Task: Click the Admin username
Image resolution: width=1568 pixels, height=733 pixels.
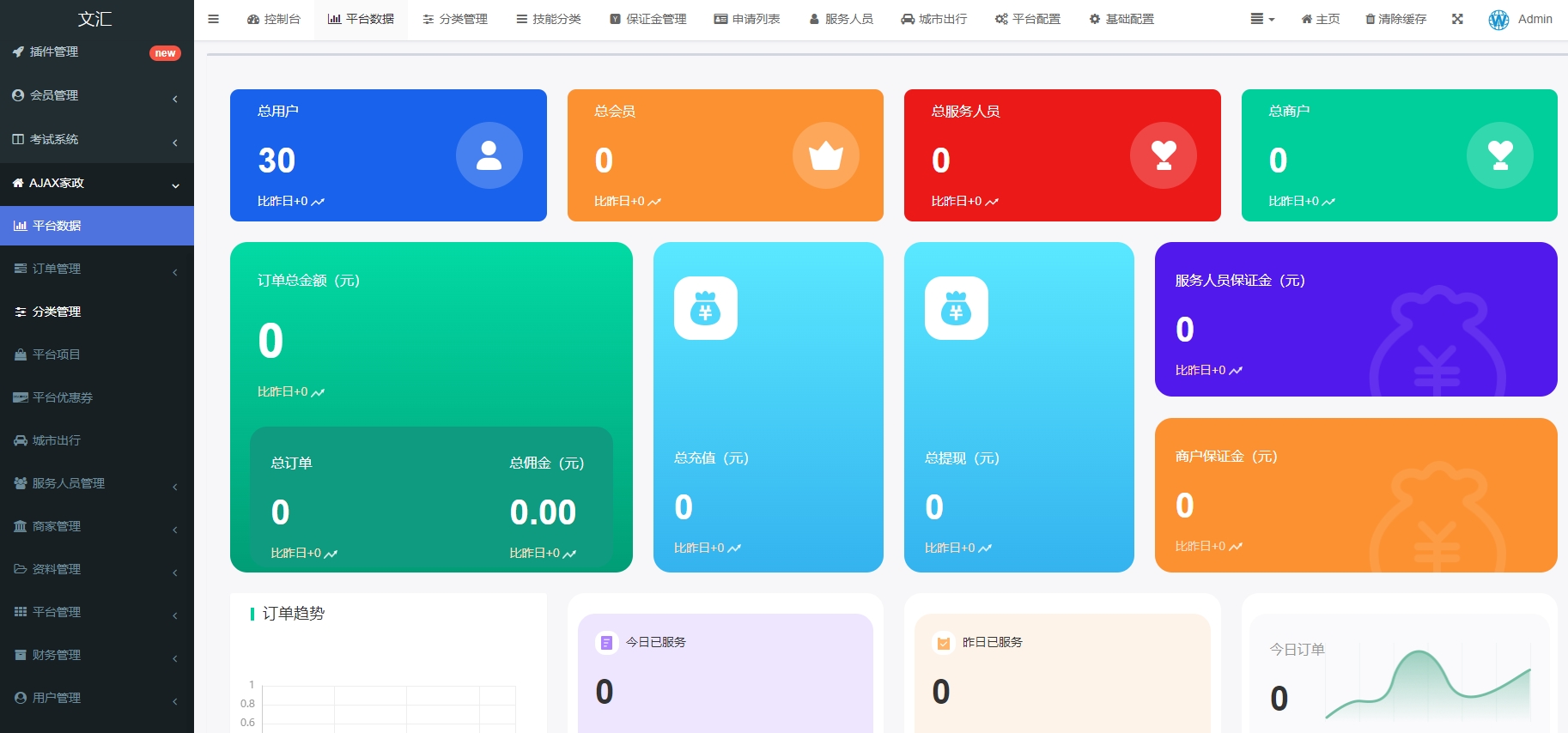Action: [x=1535, y=19]
